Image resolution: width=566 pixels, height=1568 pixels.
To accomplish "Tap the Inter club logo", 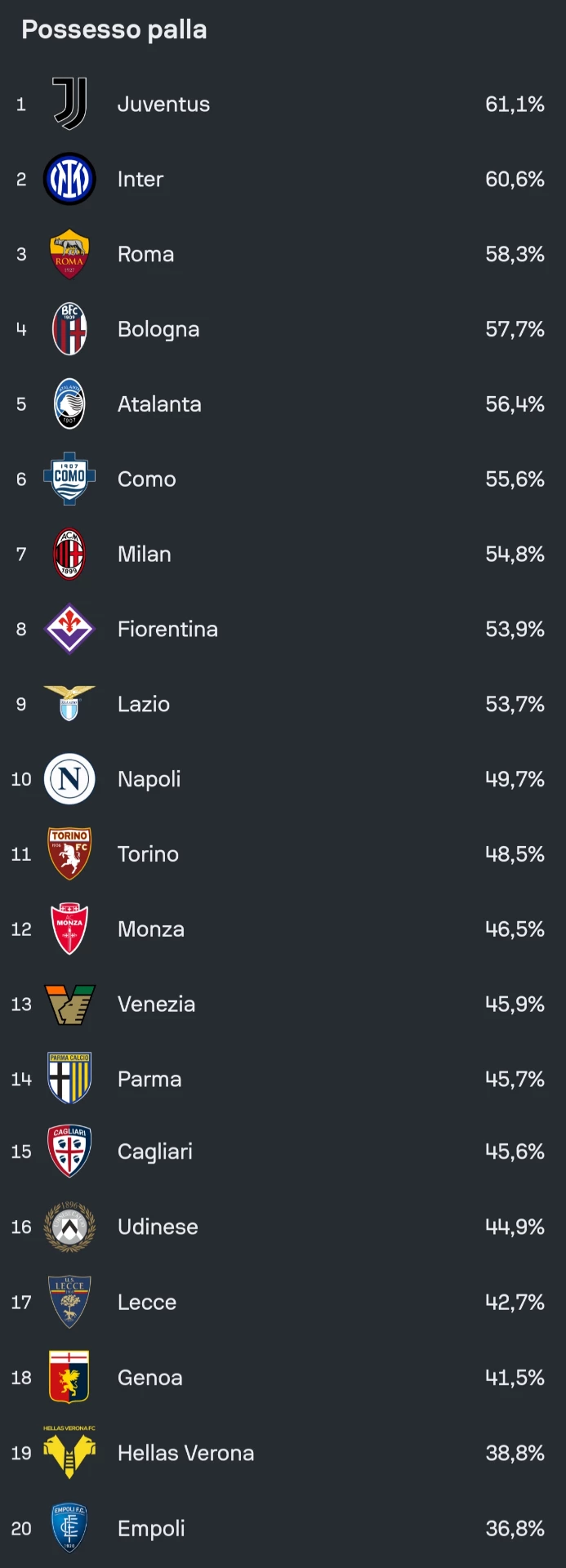I will click(69, 179).
